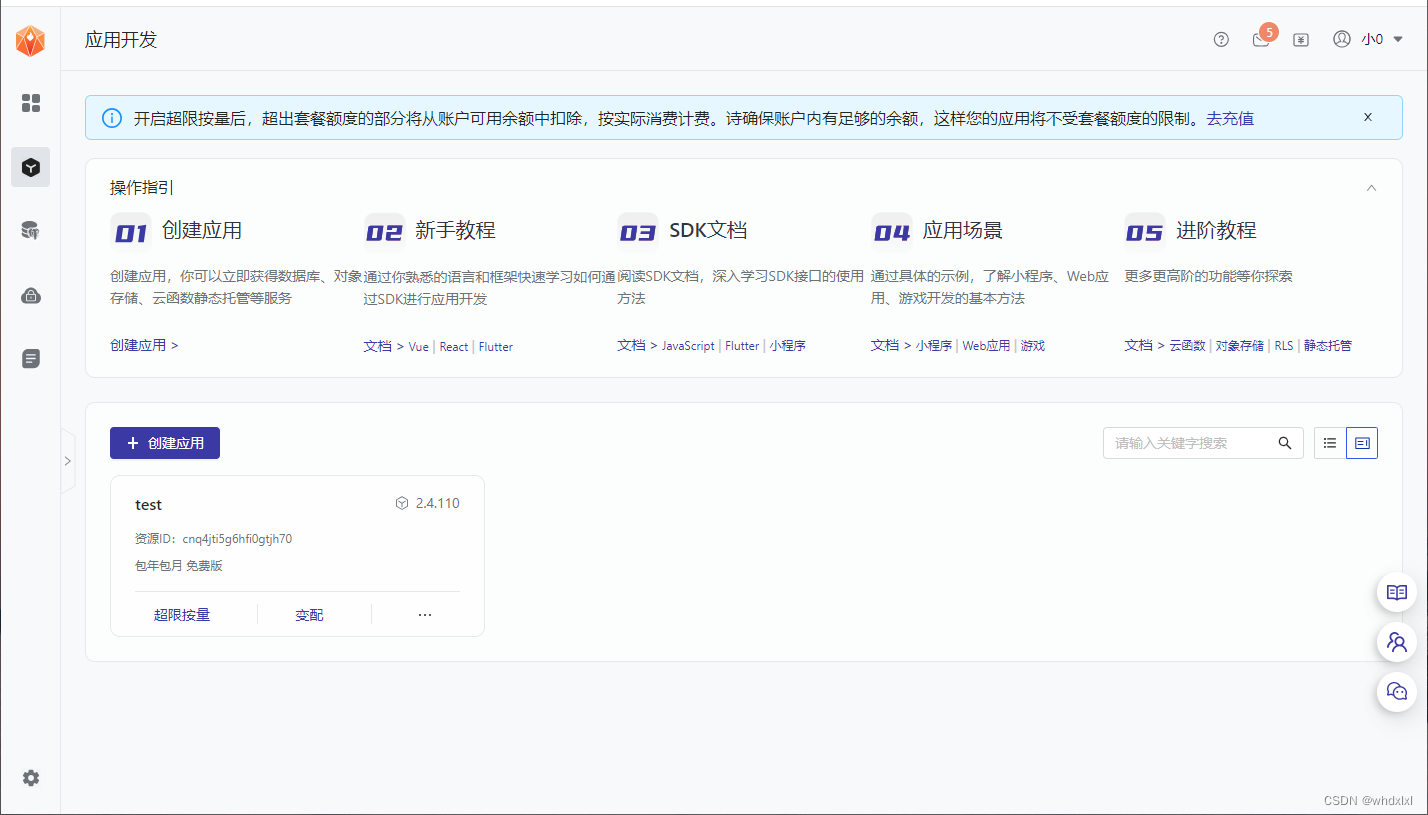Image resolution: width=1428 pixels, height=815 pixels.
Task: Click 超限按量 on the test card
Action: tap(182, 615)
